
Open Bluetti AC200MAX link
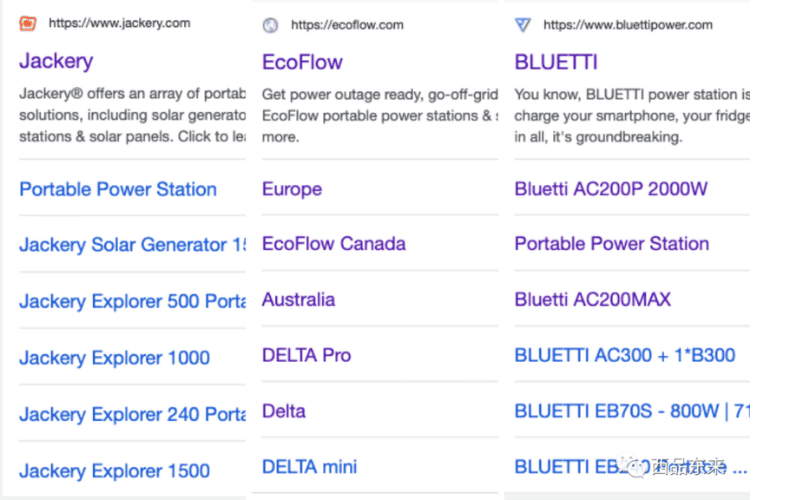(592, 299)
